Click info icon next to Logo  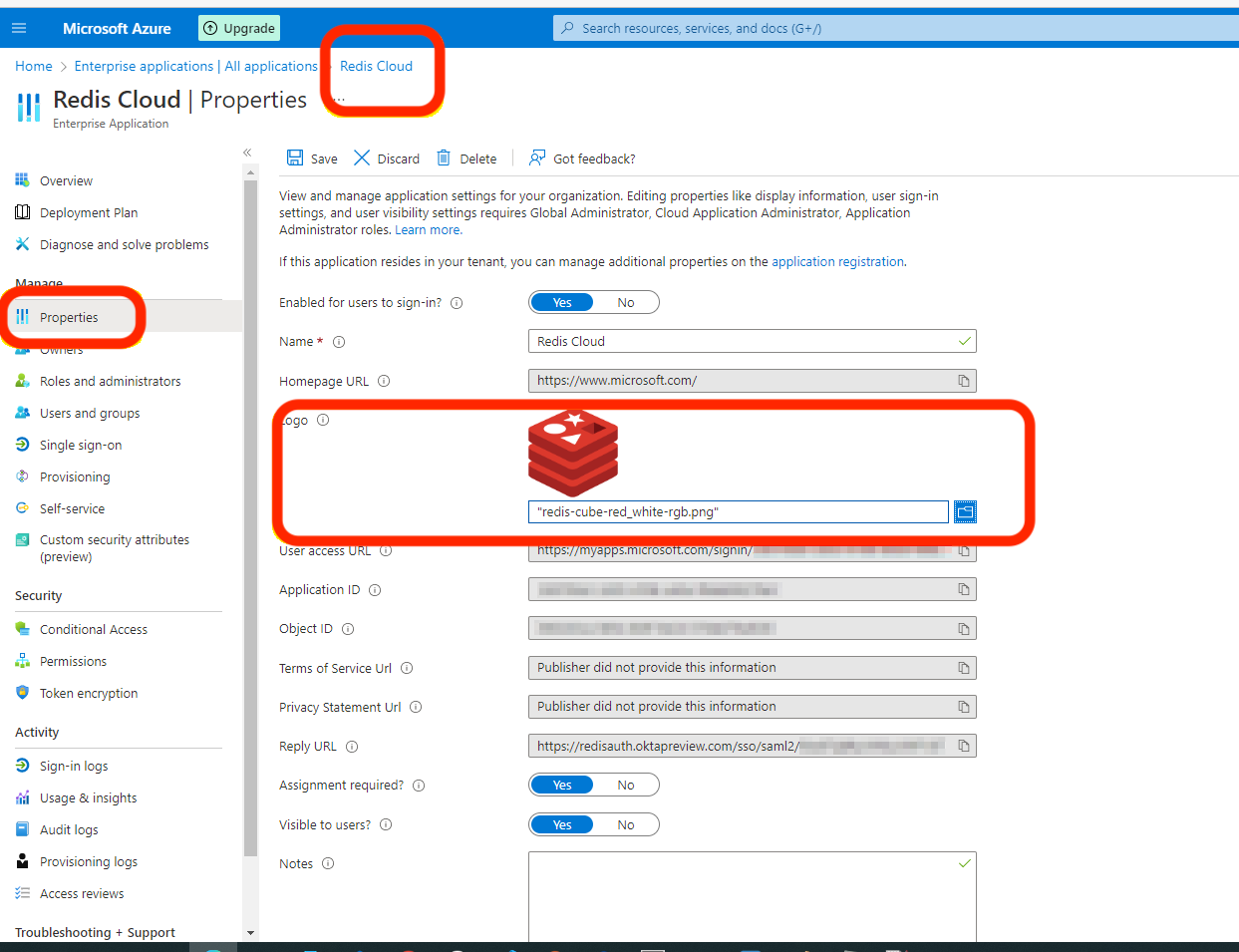(323, 420)
